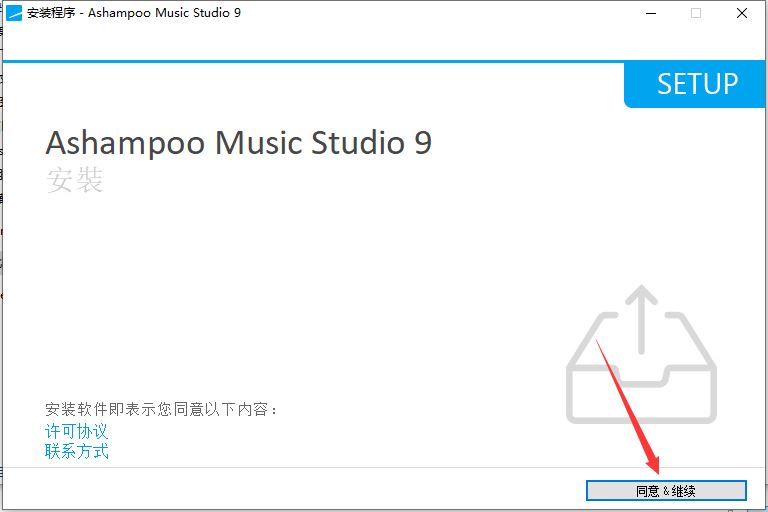The height and width of the screenshot is (512, 768).
Task: Click the separator line above 同意 & 继续
Action: click(x=382, y=467)
